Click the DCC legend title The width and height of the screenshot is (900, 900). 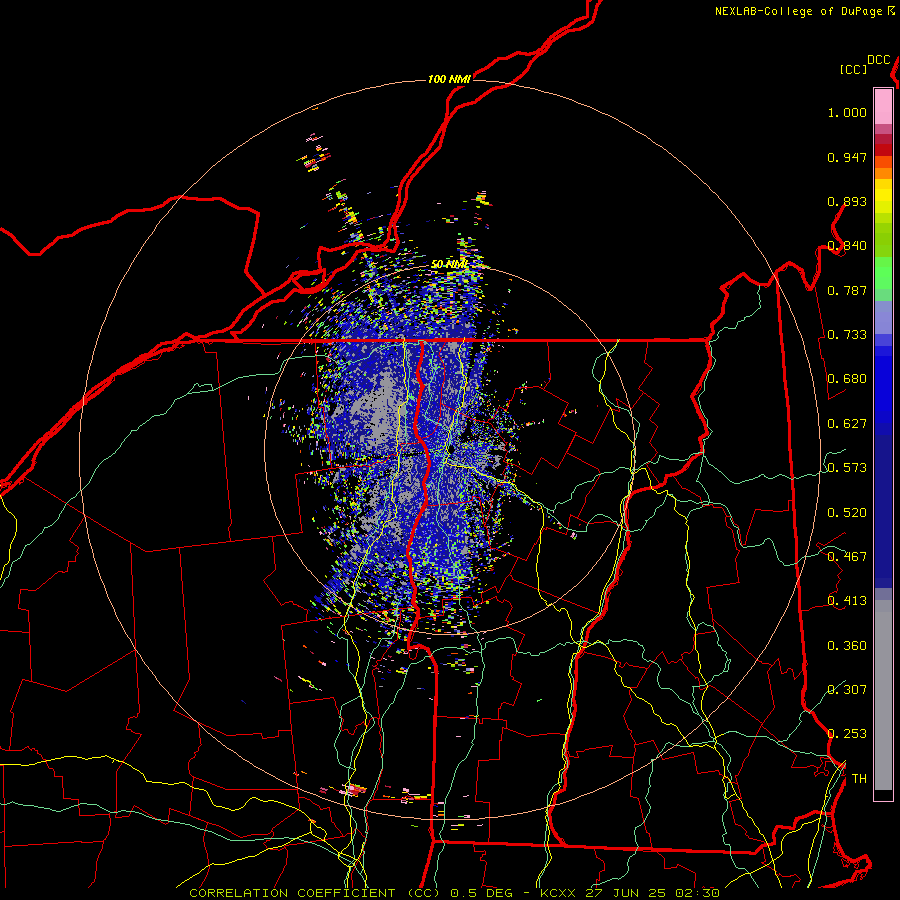tap(879, 60)
